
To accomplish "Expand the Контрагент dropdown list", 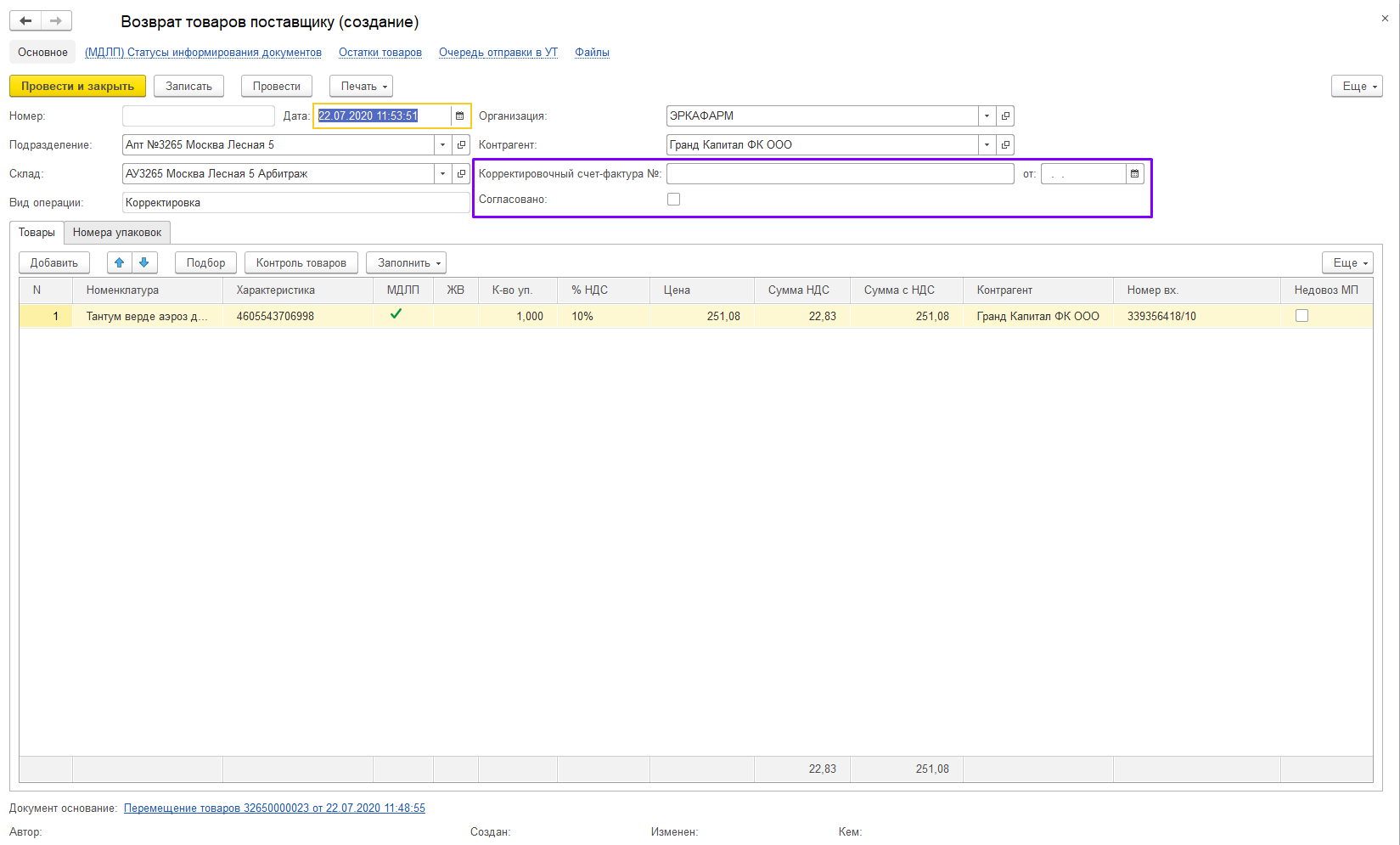I will tap(987, 145).
